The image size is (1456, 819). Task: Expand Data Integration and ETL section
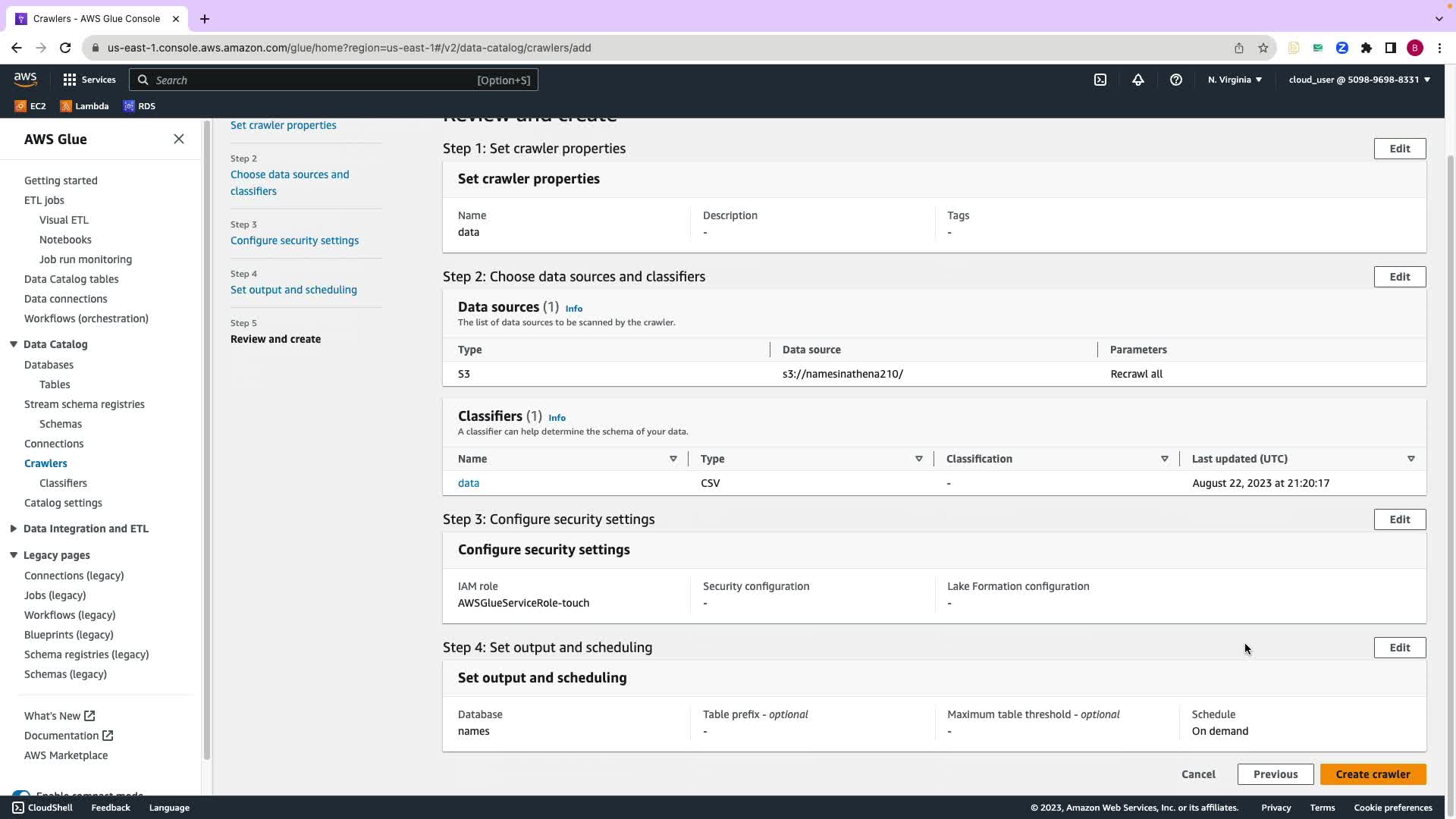[x=14, y=529]
